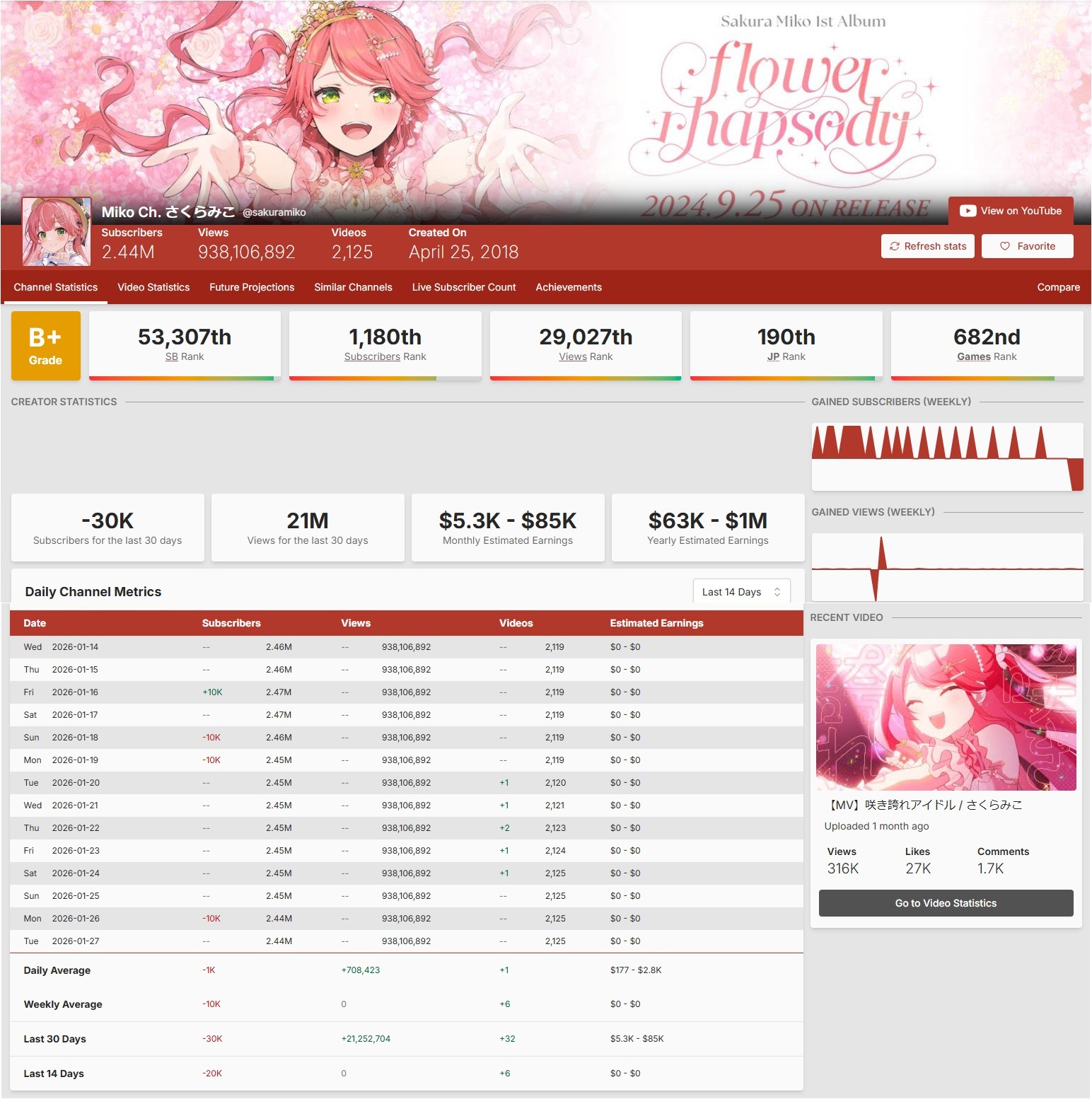Click the 1.7K comments value

tap(990, 868)
